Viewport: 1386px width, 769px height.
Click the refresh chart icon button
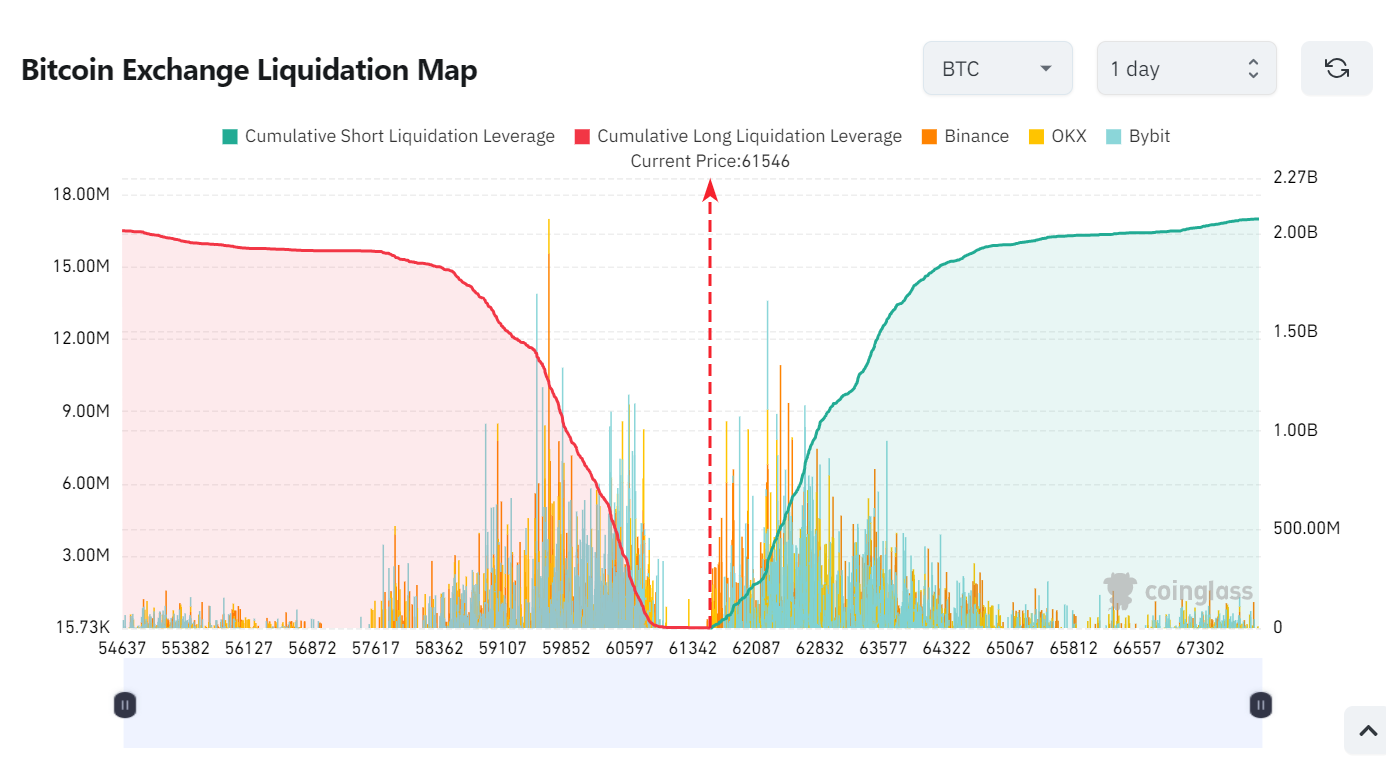pos(1336,68)
